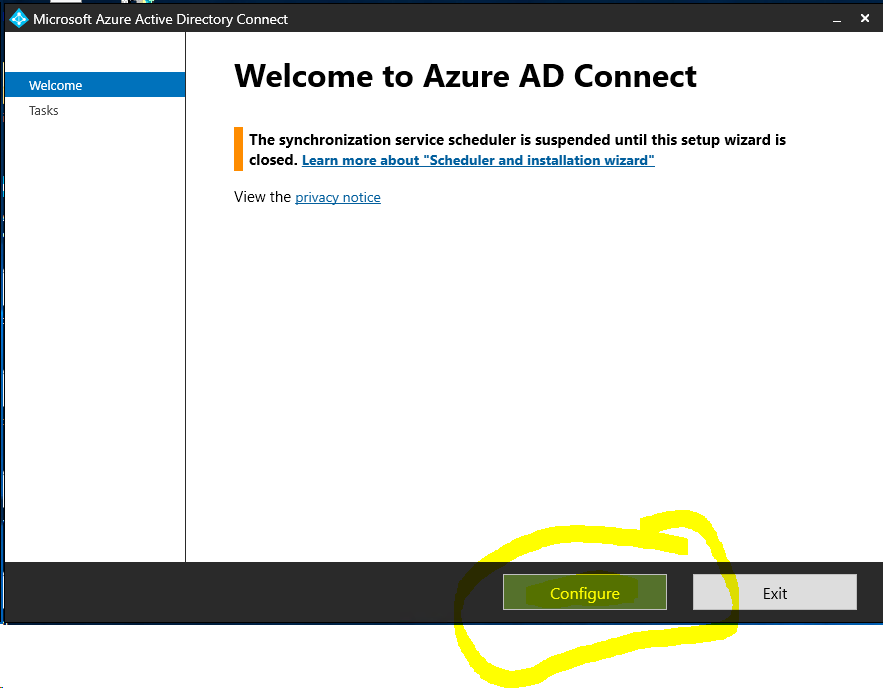Minimize the Azure AD Connect window

click(x=837, y=19)
